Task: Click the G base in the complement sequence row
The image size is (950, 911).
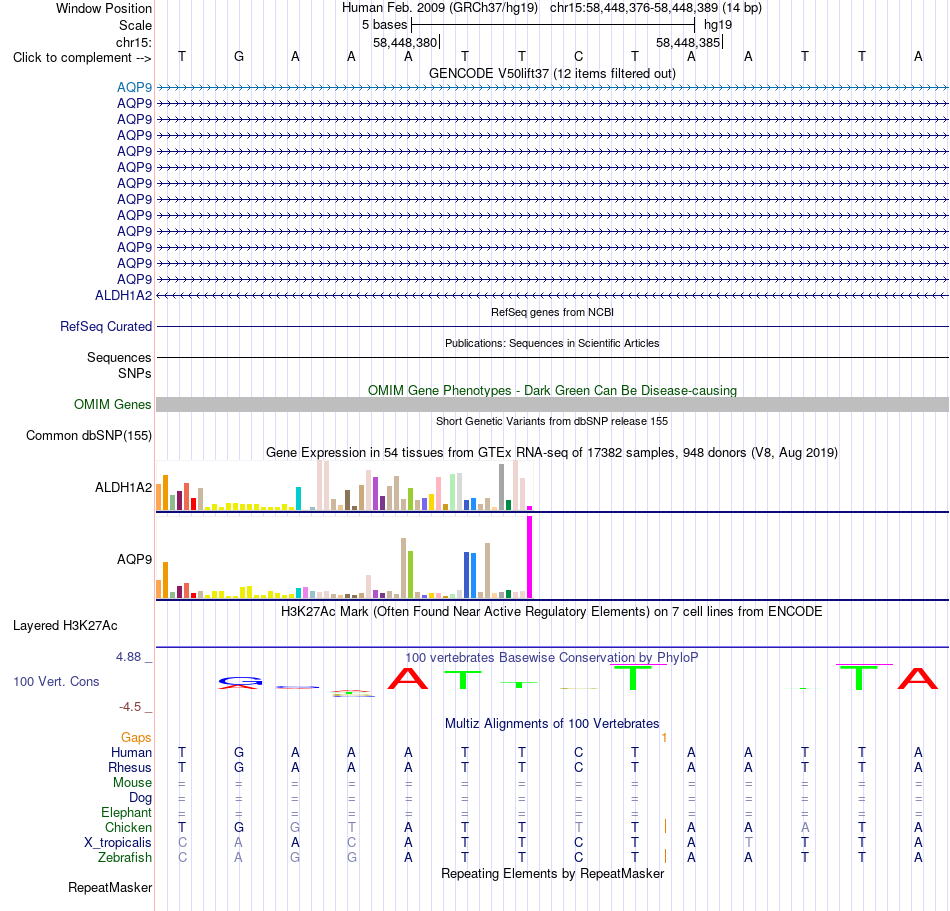Action: tap(239, 56)
